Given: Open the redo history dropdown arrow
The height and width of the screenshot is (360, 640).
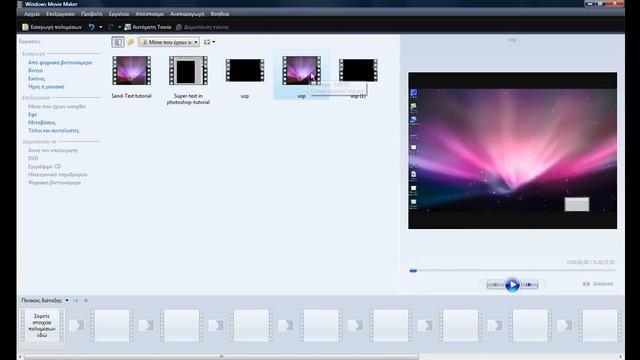Looking at the screenshot, I should click(120, 27).
